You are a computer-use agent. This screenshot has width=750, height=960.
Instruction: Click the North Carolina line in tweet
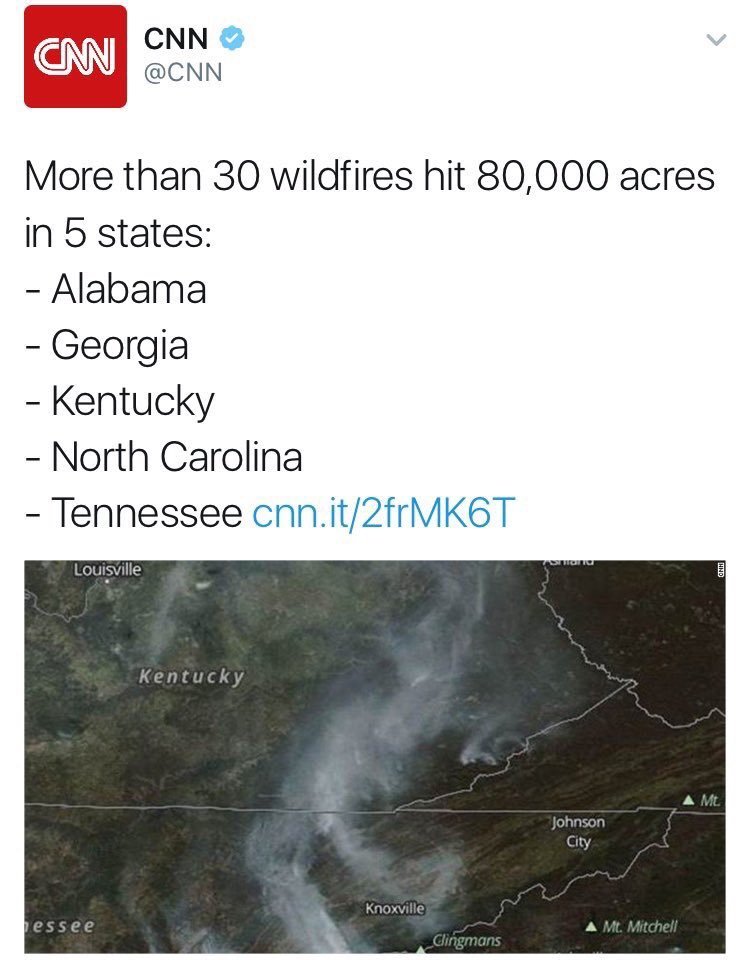click(164, 457)
